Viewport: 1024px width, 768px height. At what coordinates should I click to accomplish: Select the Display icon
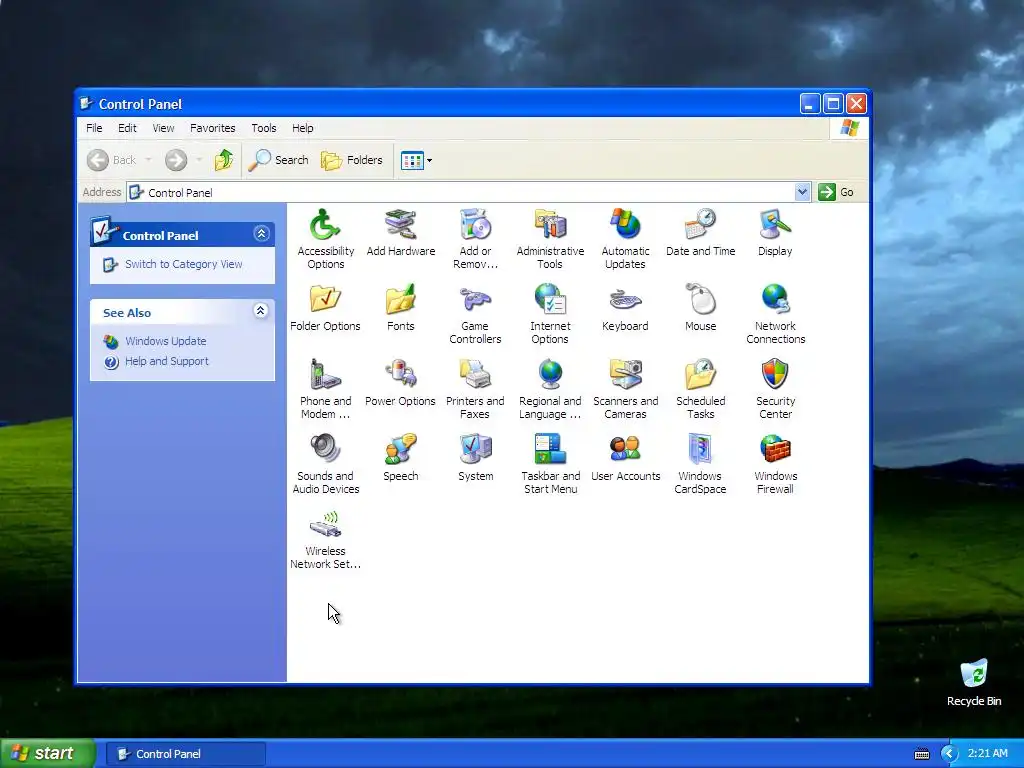click(775, 232)
